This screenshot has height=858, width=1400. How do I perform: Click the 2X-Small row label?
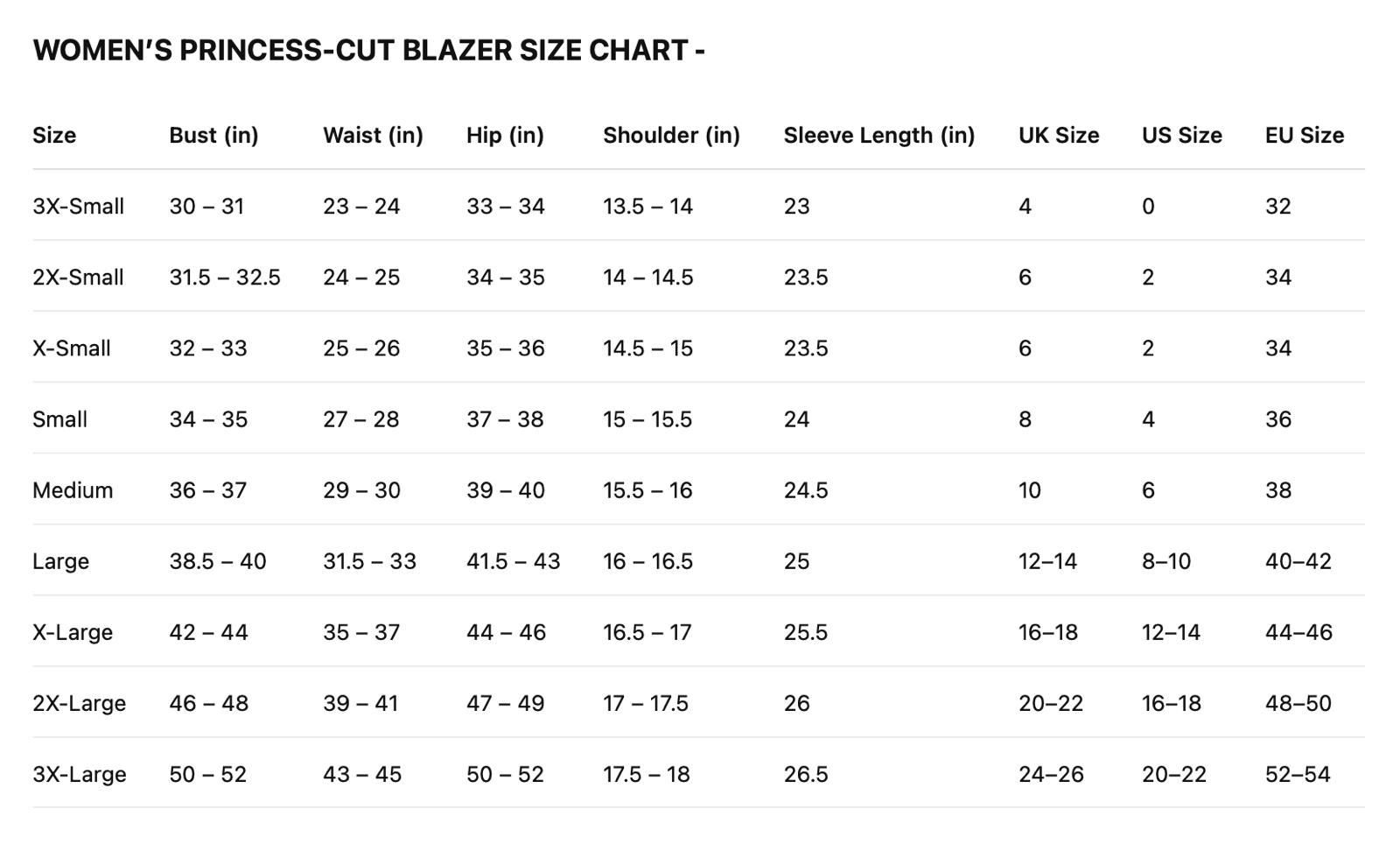coord(78,278)
